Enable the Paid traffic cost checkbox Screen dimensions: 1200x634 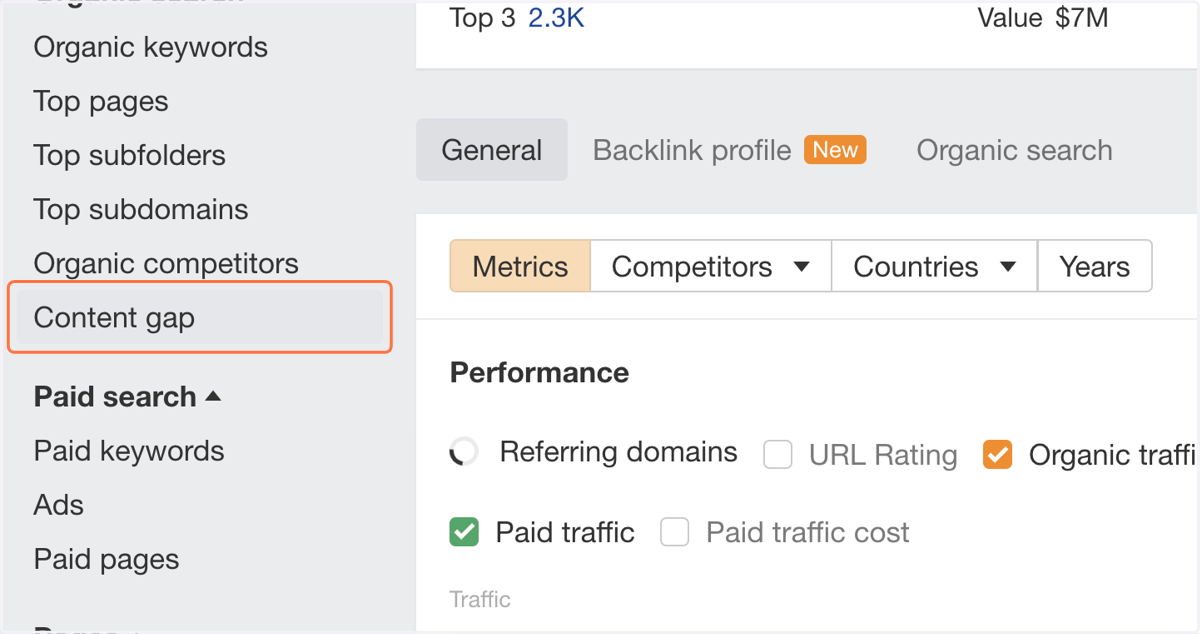tap(675, 532)
